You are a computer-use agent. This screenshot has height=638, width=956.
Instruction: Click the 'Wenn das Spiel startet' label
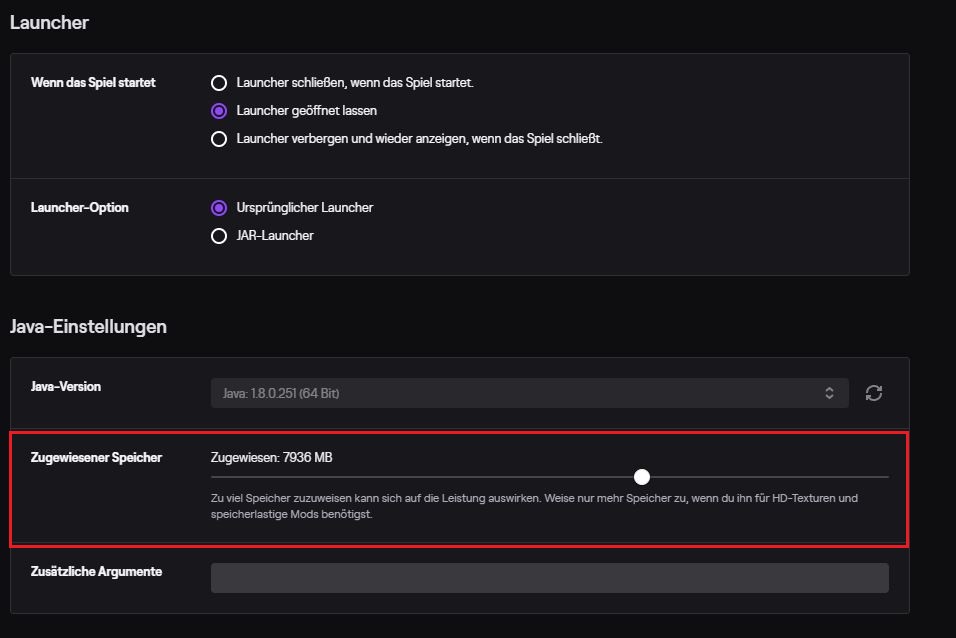click(93, 82)
